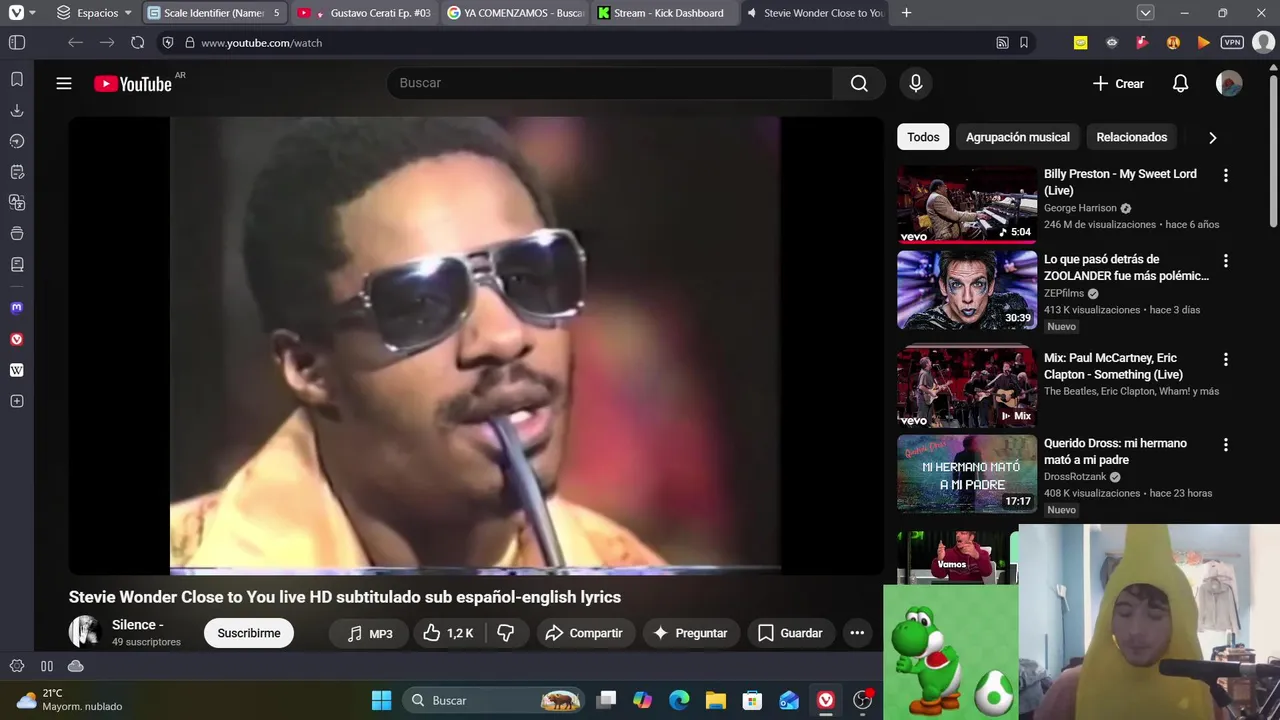Open the Bookmarks panel in sidebar

click(x=17, y=79)
